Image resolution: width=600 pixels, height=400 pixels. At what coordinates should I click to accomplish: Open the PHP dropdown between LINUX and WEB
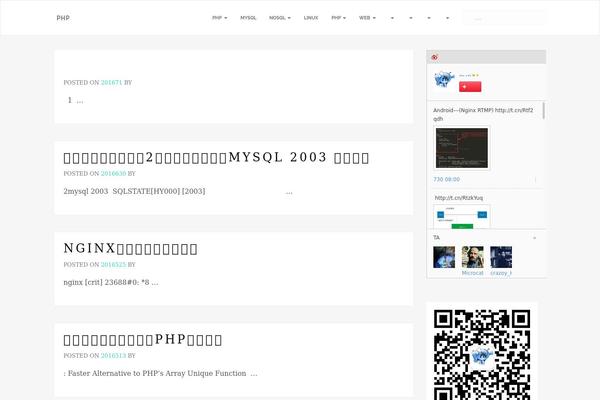pos(338,18)
